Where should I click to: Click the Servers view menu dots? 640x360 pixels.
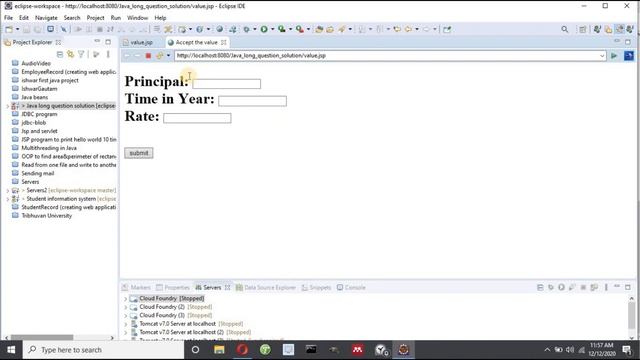pyautogui.click(x=606, y=287)
